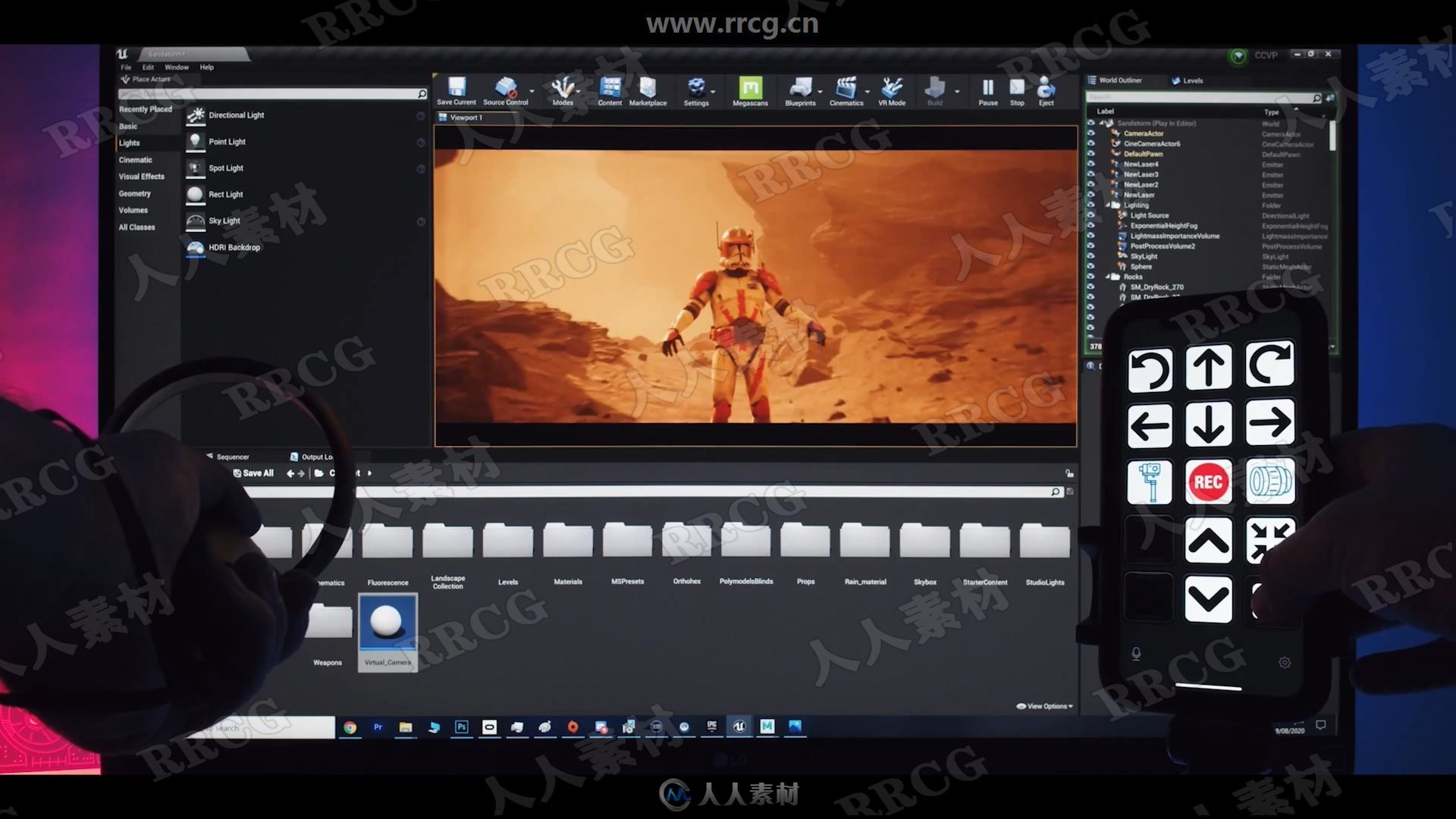
Task: Collapse the Sandstorm world tree node
Action: coord(1102,123)
